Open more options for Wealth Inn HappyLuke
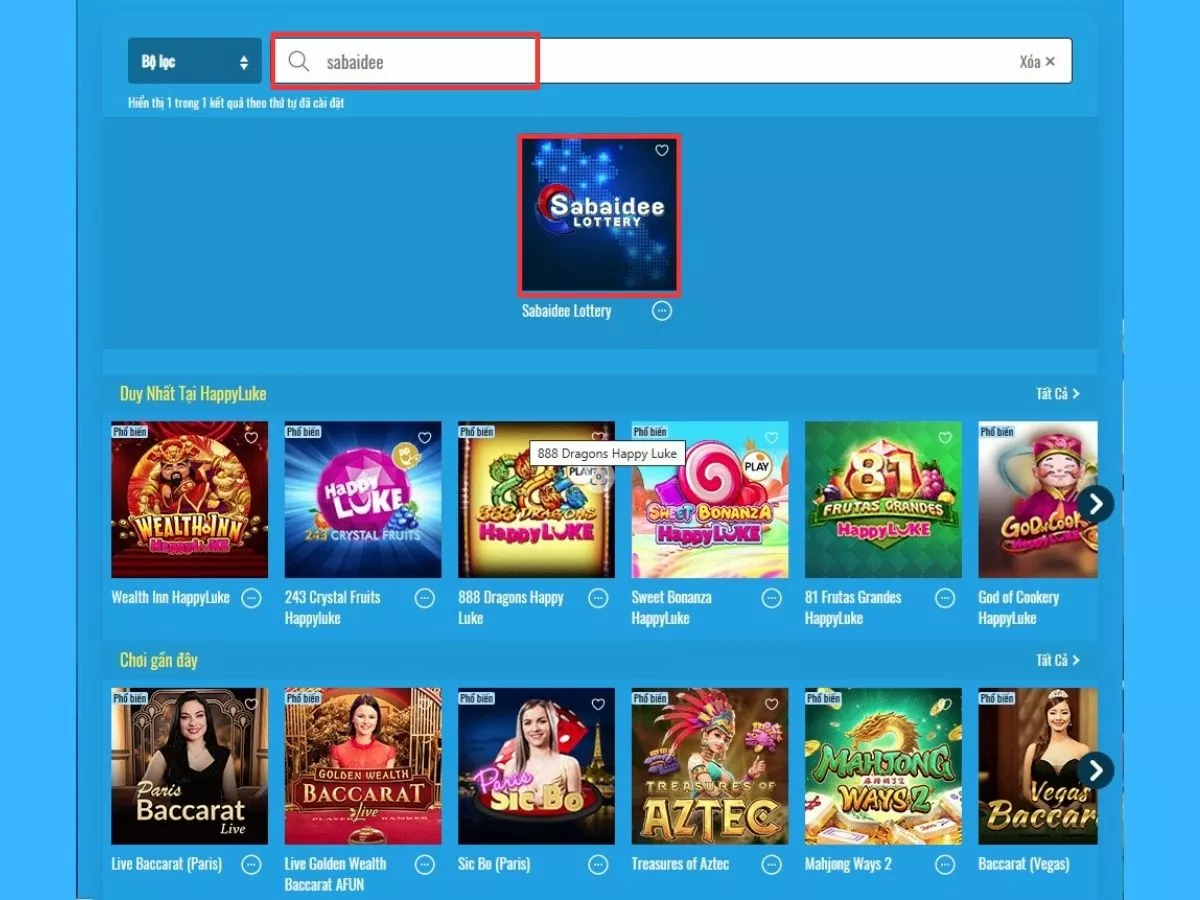This screenshot has width=1200, height=900. [x=252, y=598]
